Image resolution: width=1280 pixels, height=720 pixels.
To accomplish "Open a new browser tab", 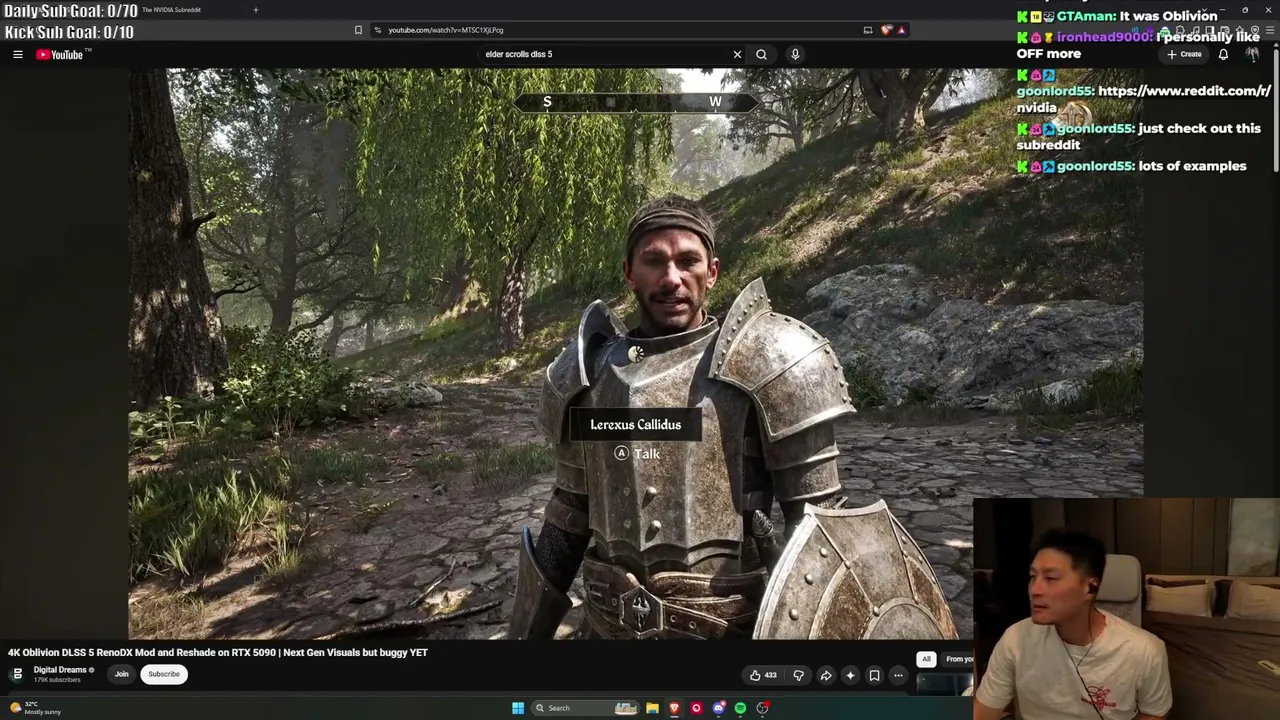I will 255,10.
